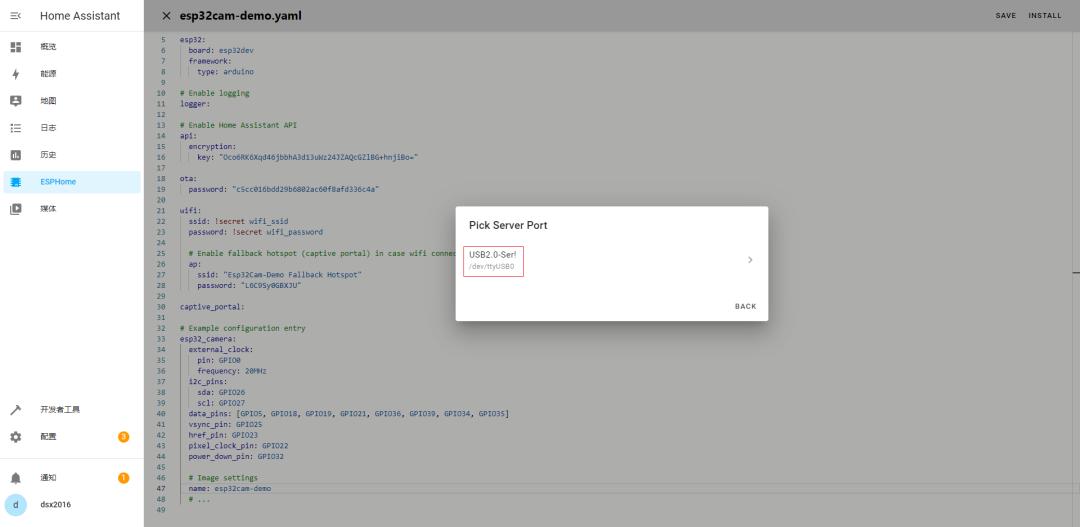Viewport: 1080px width, 527px height.
Task: Expand the USB2.0-Ser! port chevron
Action: pos(750,260)
